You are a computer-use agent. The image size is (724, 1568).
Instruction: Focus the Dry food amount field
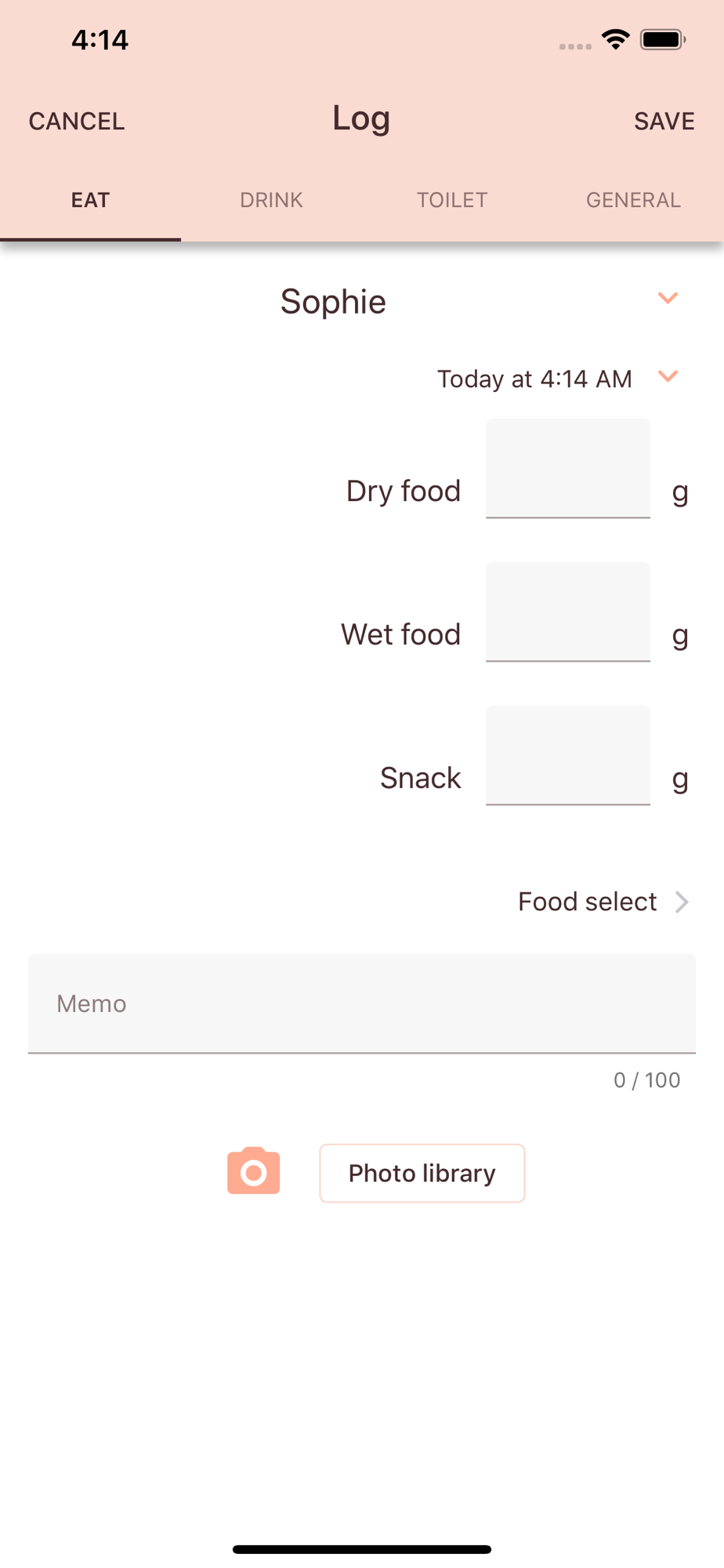click(568, 468)
